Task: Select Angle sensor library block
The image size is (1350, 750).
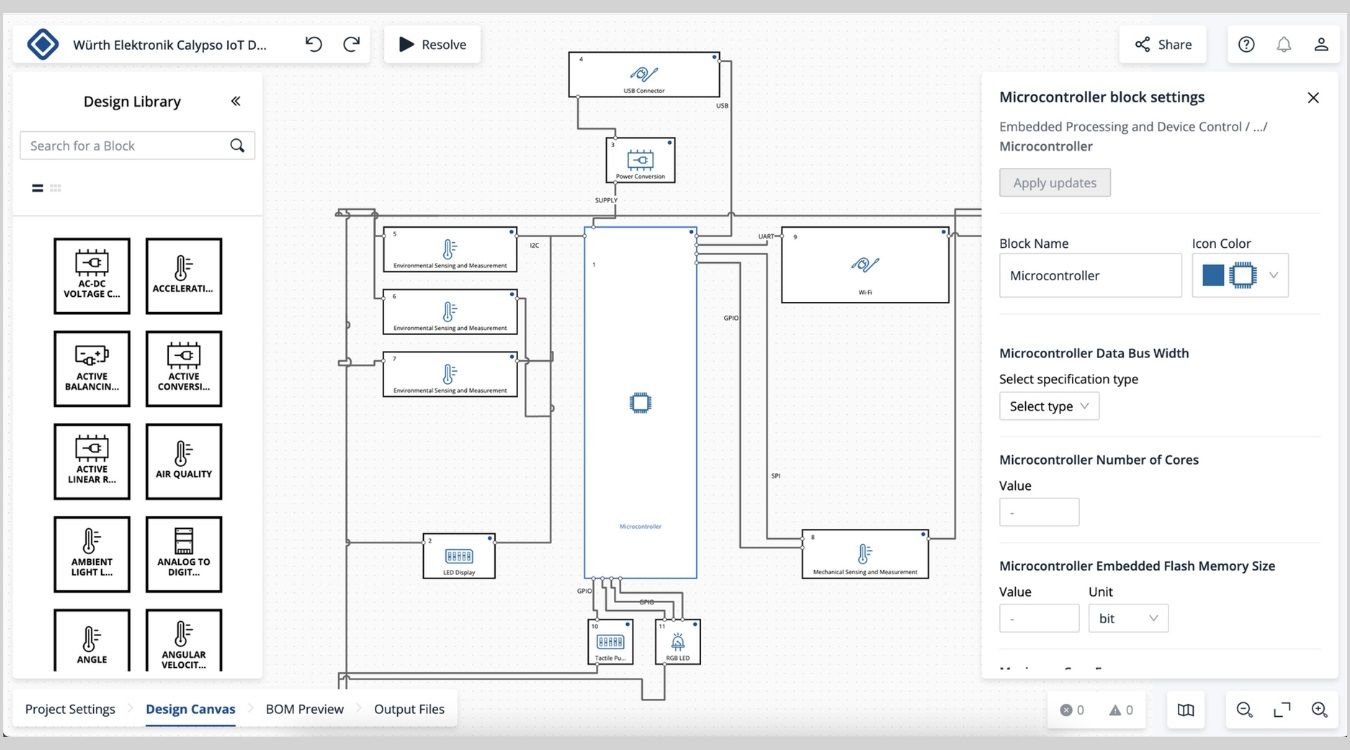Action: [92, 640]
